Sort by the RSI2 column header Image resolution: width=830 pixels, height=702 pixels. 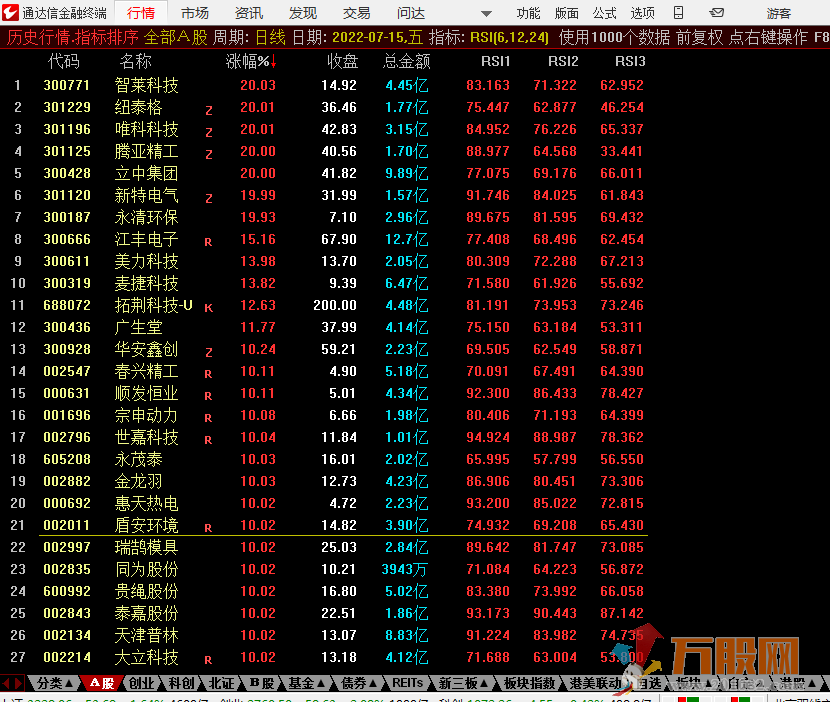click(563, 61)
